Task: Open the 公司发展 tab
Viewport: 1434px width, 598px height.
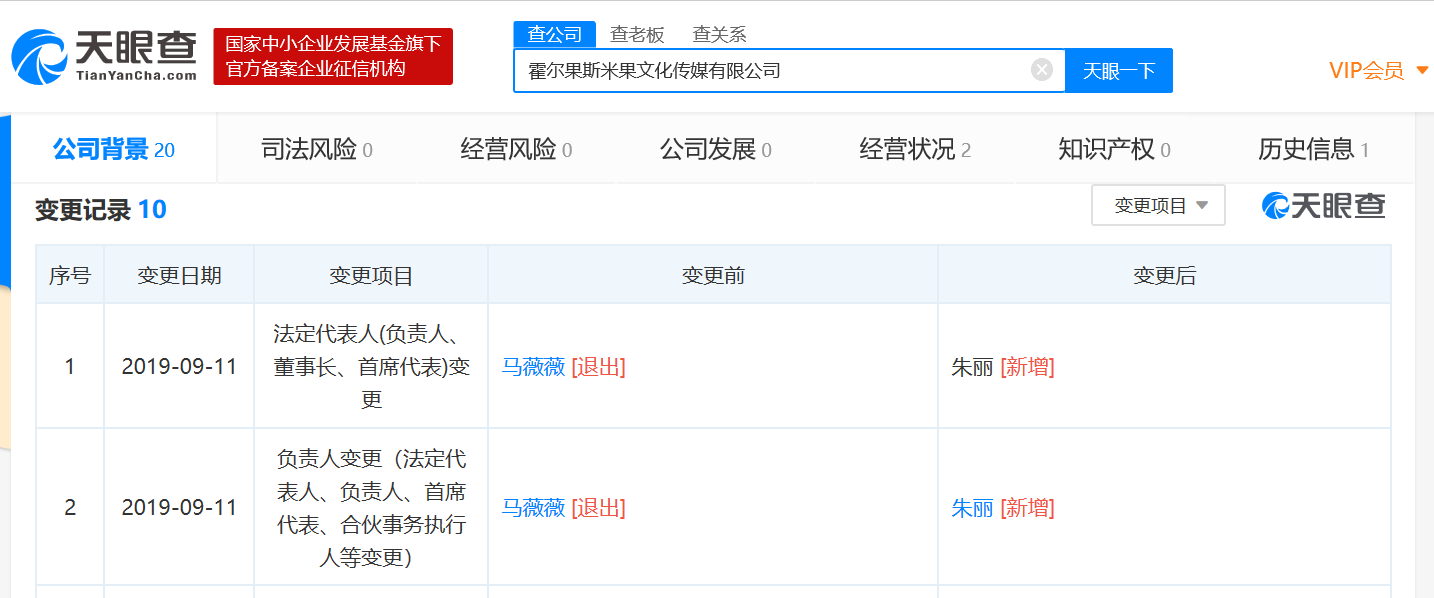Action: (715, 150)
